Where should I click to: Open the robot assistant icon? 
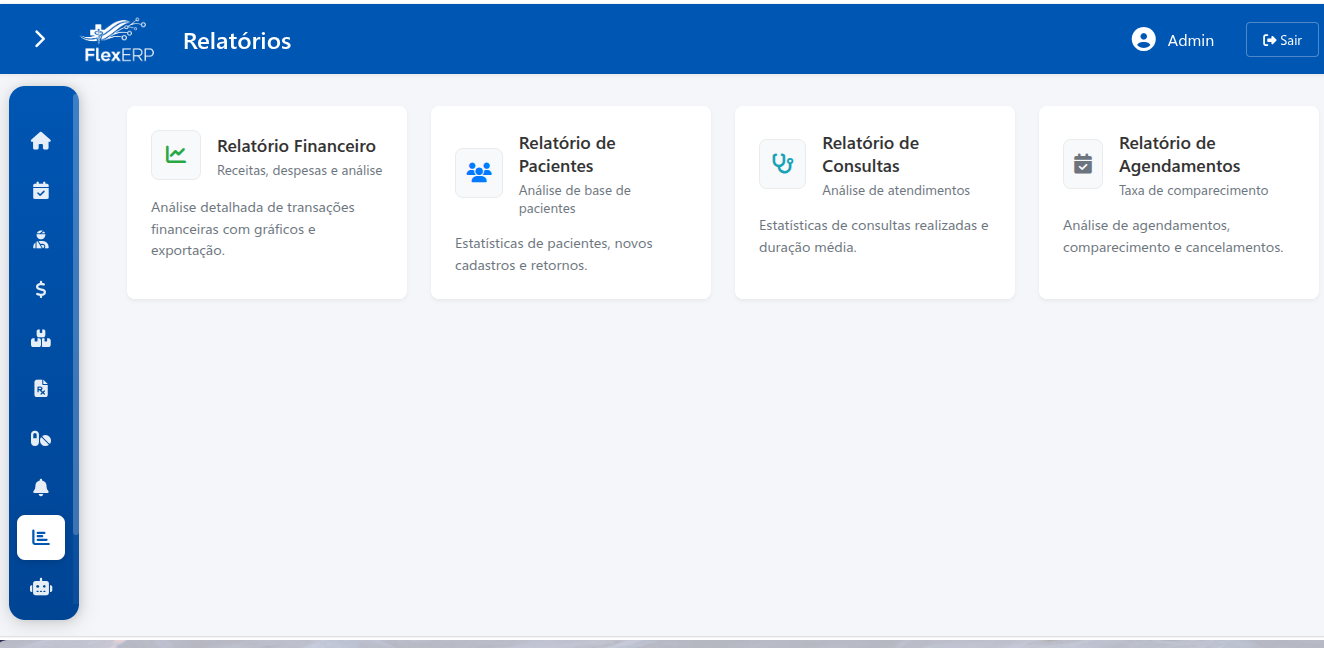(41, 587)
